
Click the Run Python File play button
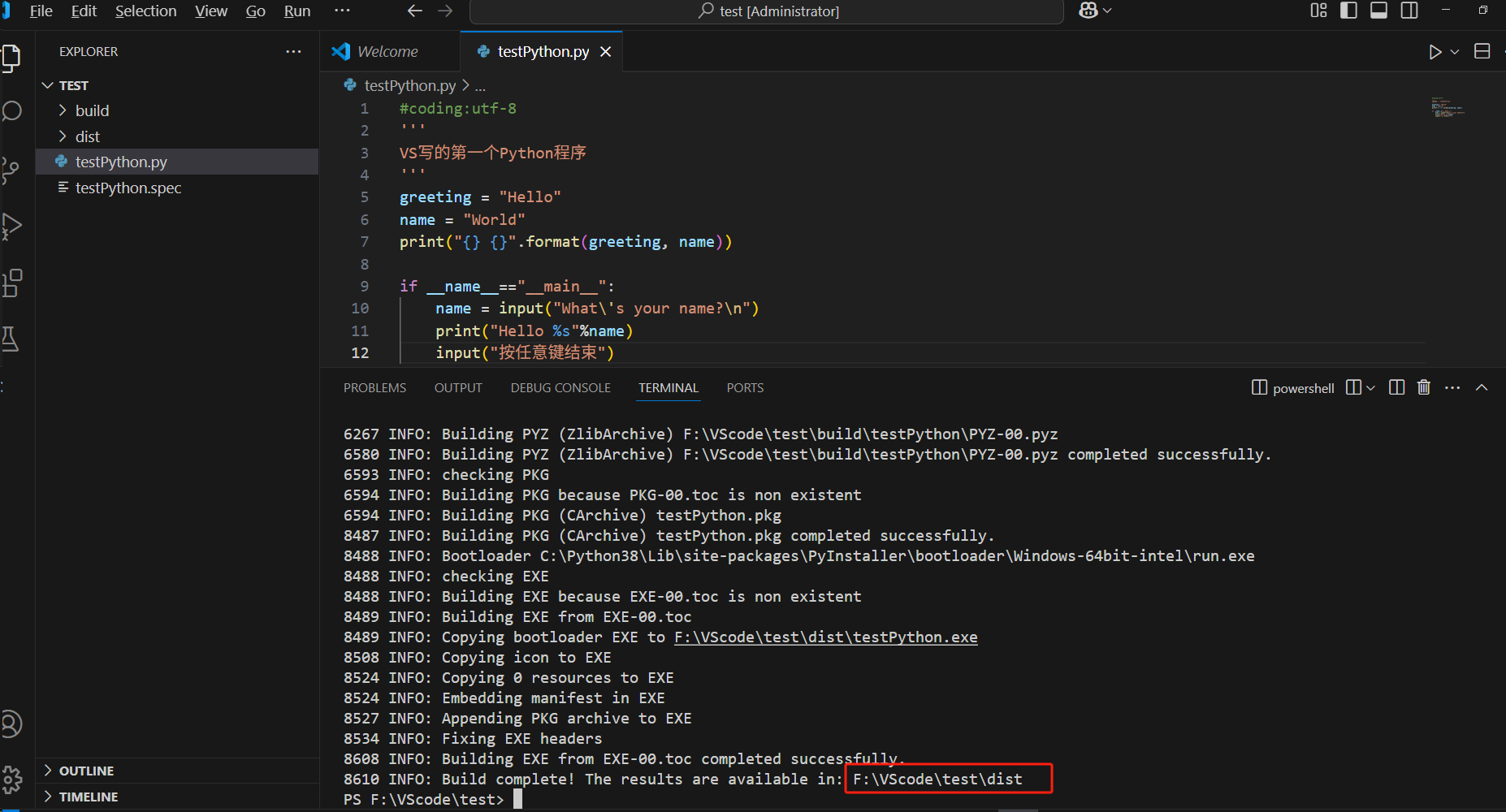click(x=1435, y=52)
